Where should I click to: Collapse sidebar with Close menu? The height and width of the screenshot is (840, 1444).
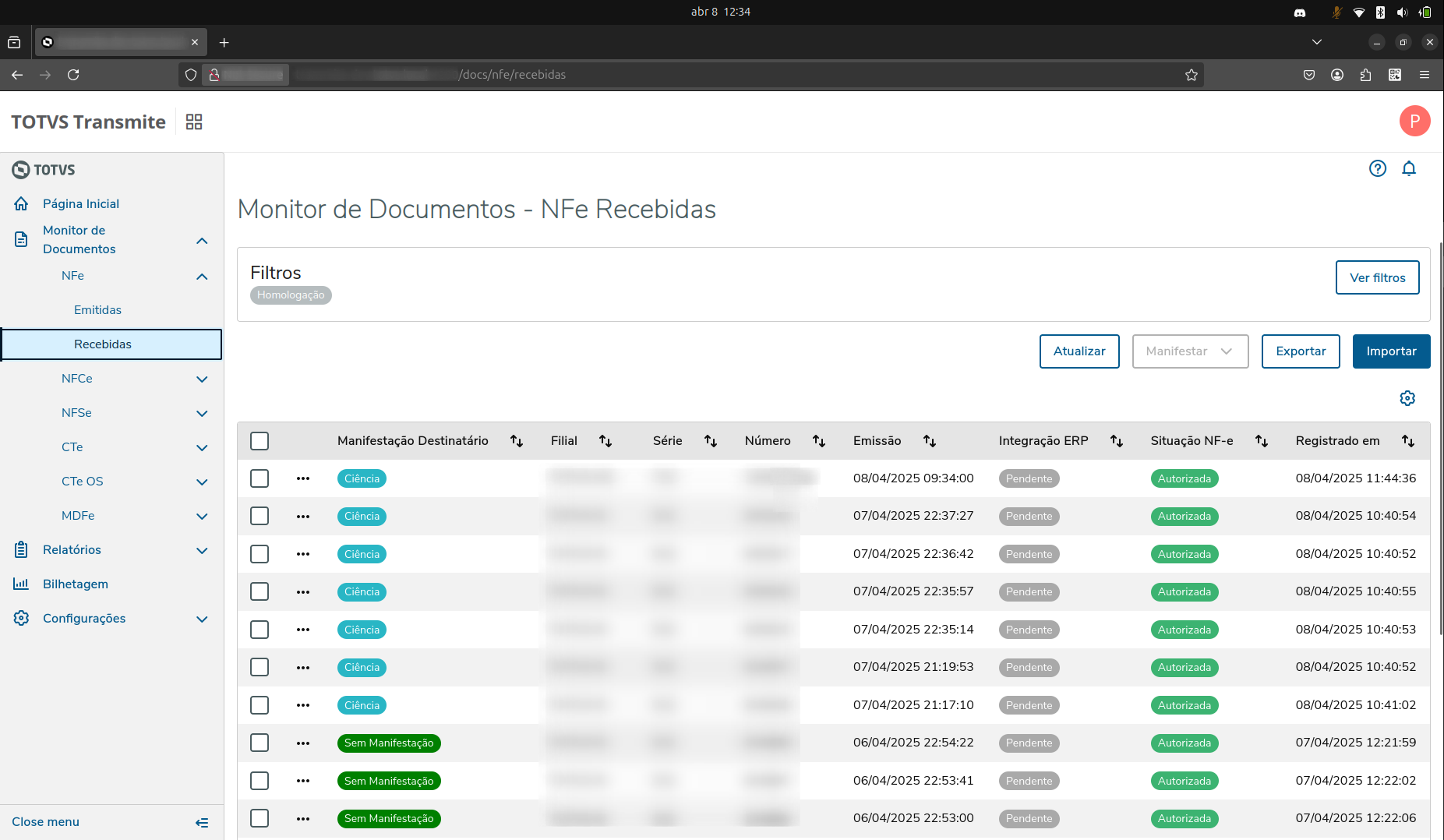(x=111, y=822)
